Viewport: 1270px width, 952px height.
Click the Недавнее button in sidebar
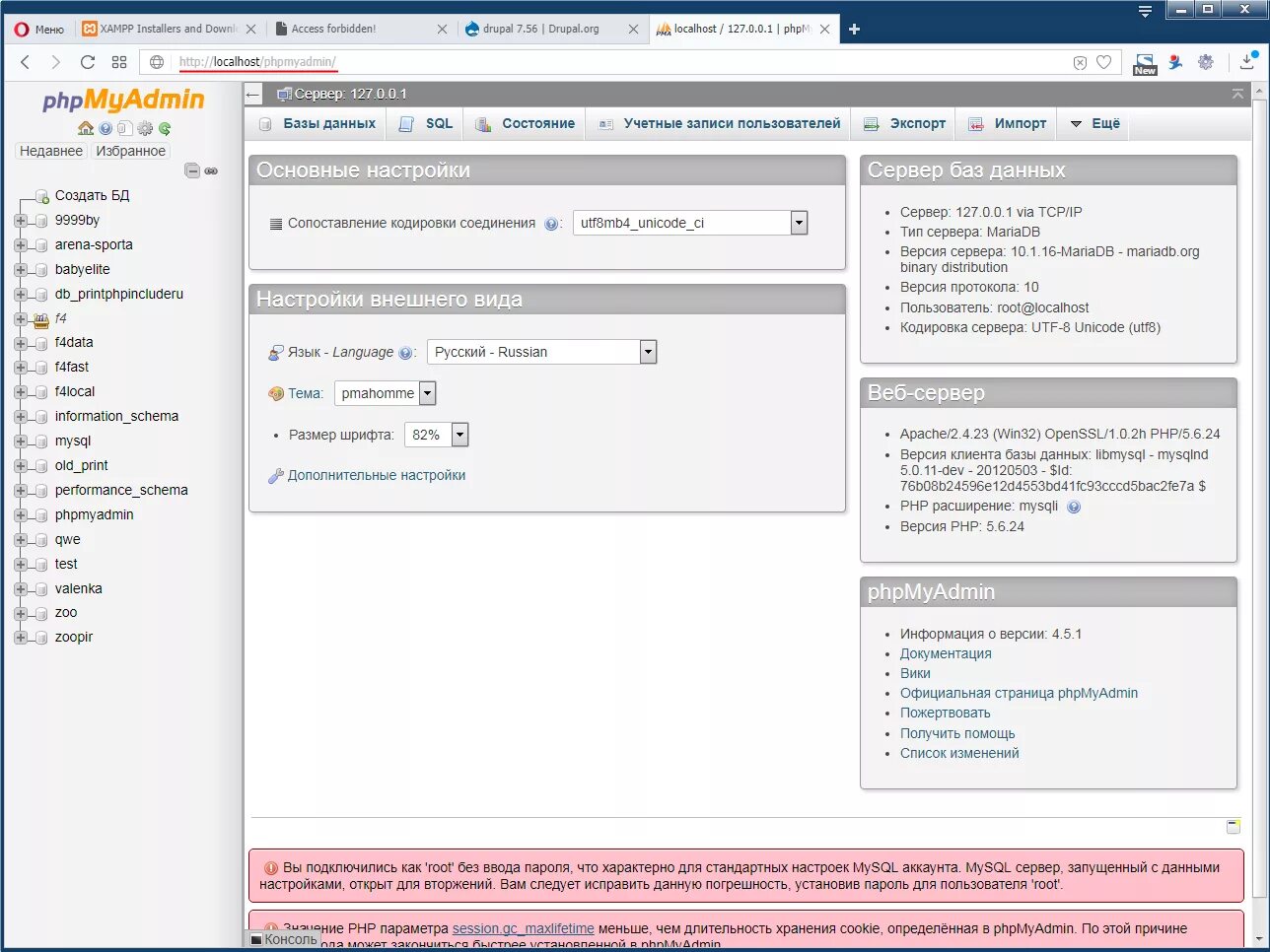[x=51, y=151]
